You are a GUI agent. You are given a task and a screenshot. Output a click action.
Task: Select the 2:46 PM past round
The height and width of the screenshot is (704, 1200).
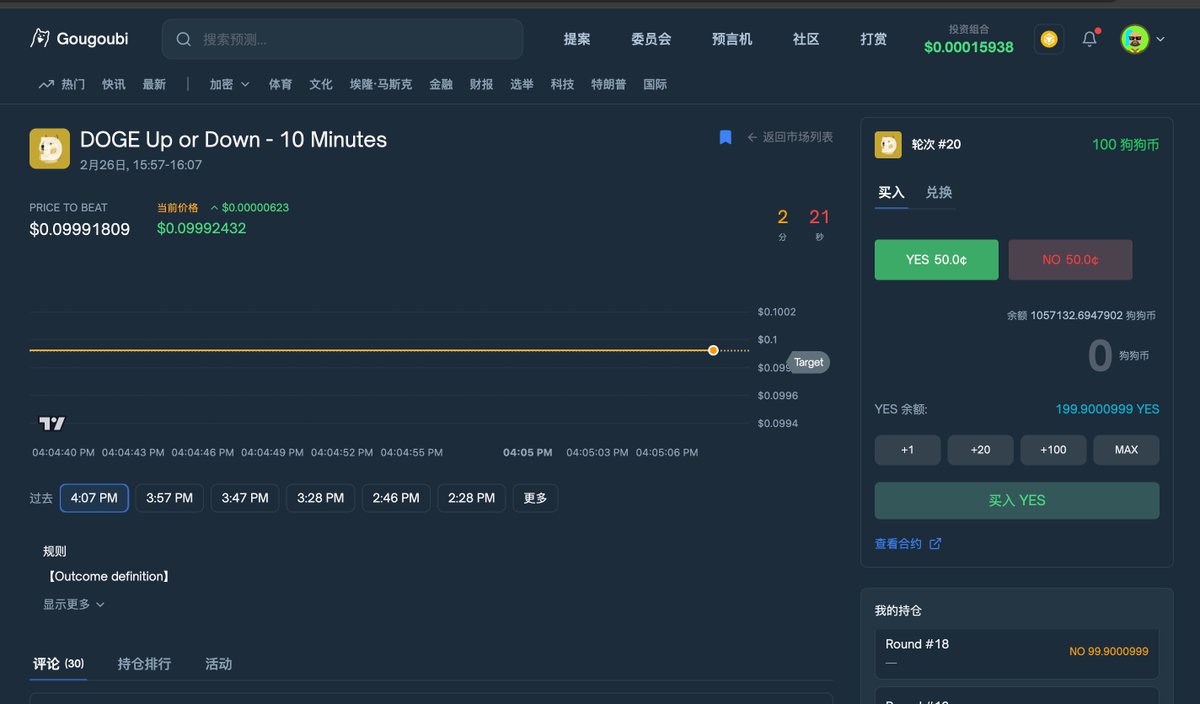click(x=396, y=498)
